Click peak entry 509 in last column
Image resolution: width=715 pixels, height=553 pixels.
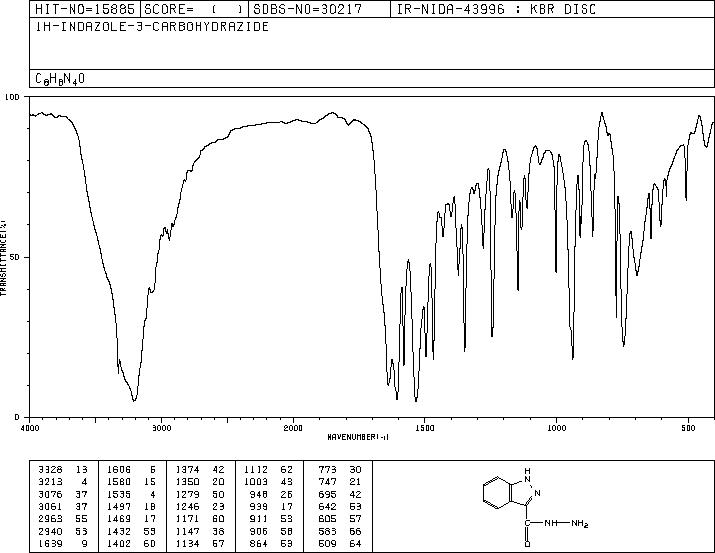340,543
